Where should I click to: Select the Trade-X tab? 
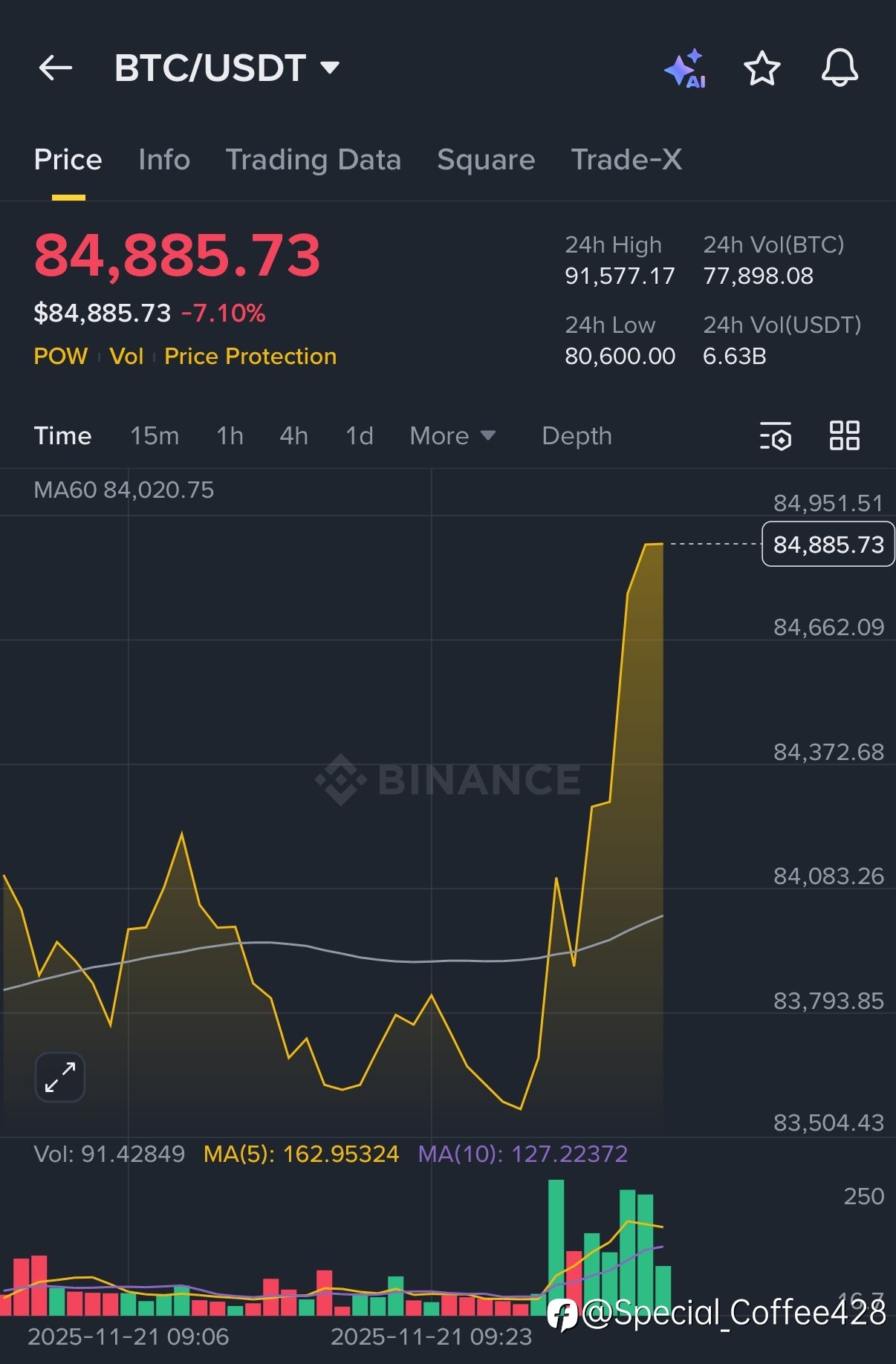[x=626, y=160]
